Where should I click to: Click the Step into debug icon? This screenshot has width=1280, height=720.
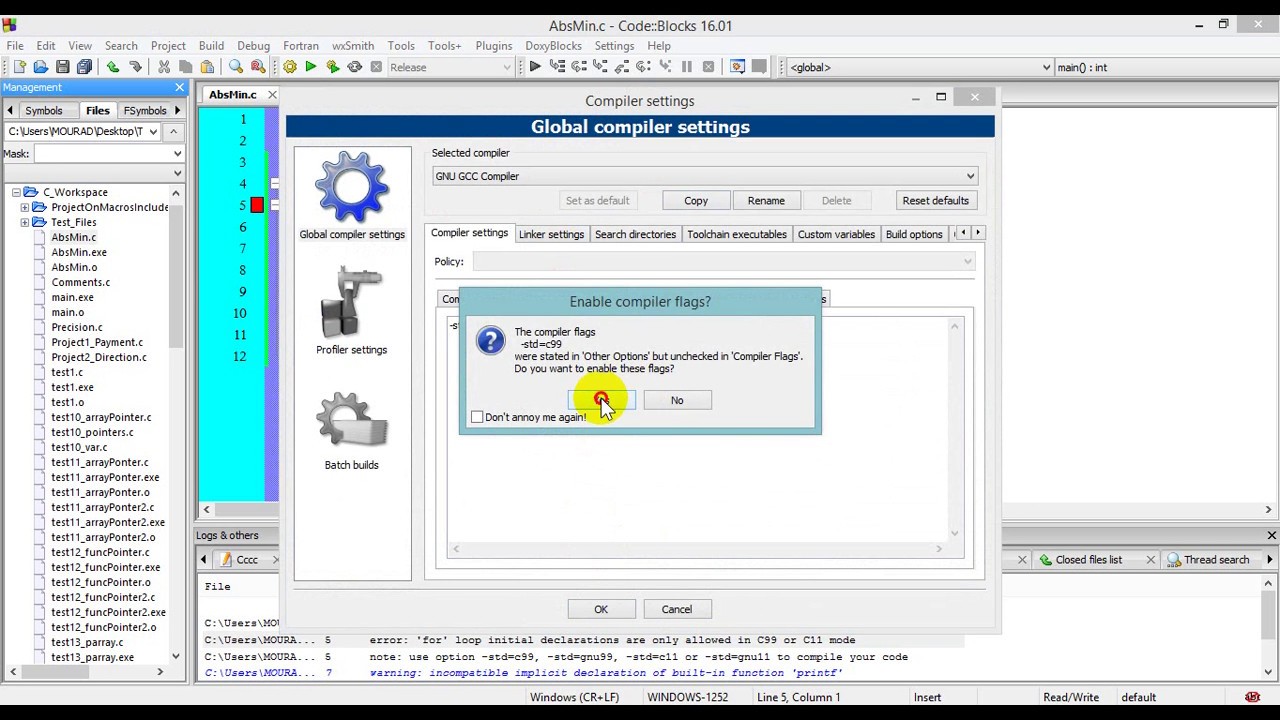tap(600, 67)
